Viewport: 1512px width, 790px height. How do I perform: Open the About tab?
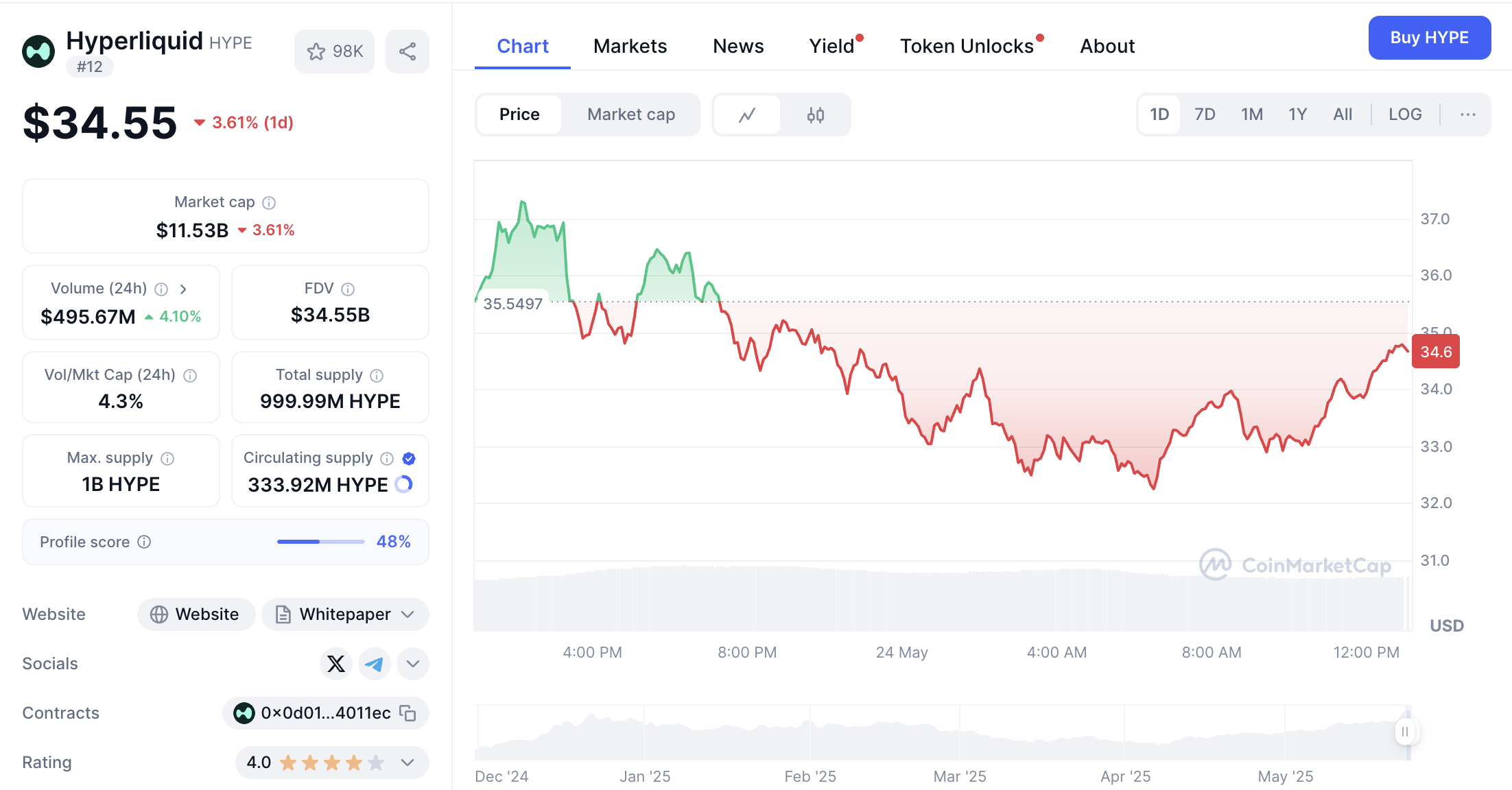pyautogui.click(x=1107, y=46)
